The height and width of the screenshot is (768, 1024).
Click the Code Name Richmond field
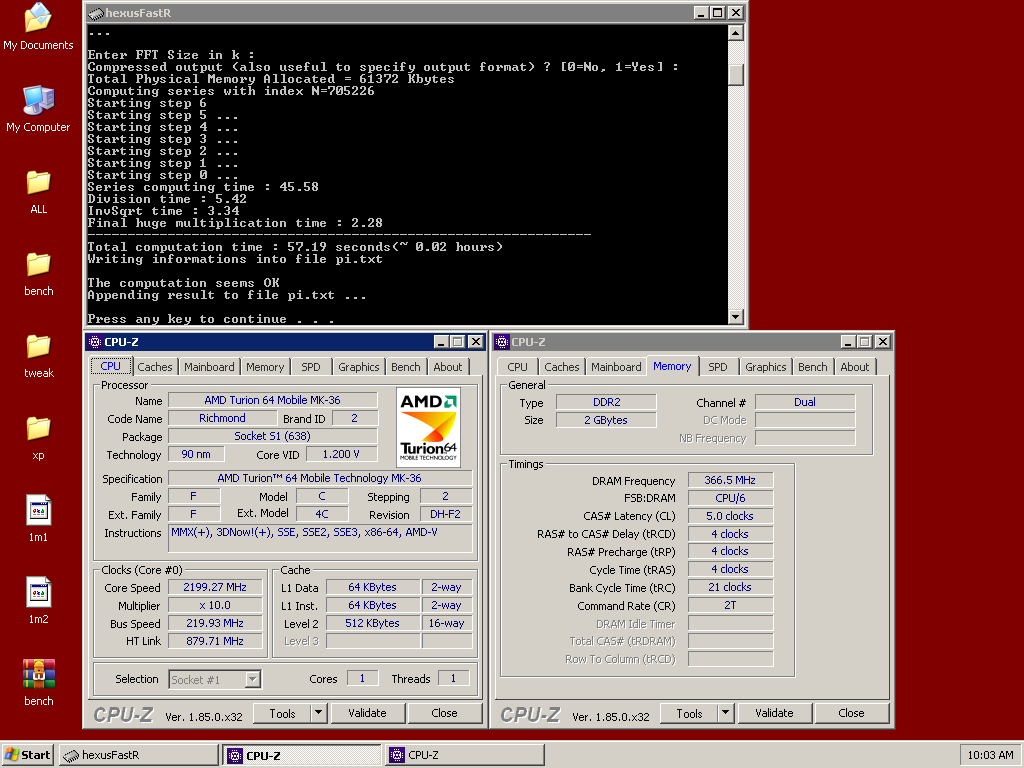click(x=222, y=419)
